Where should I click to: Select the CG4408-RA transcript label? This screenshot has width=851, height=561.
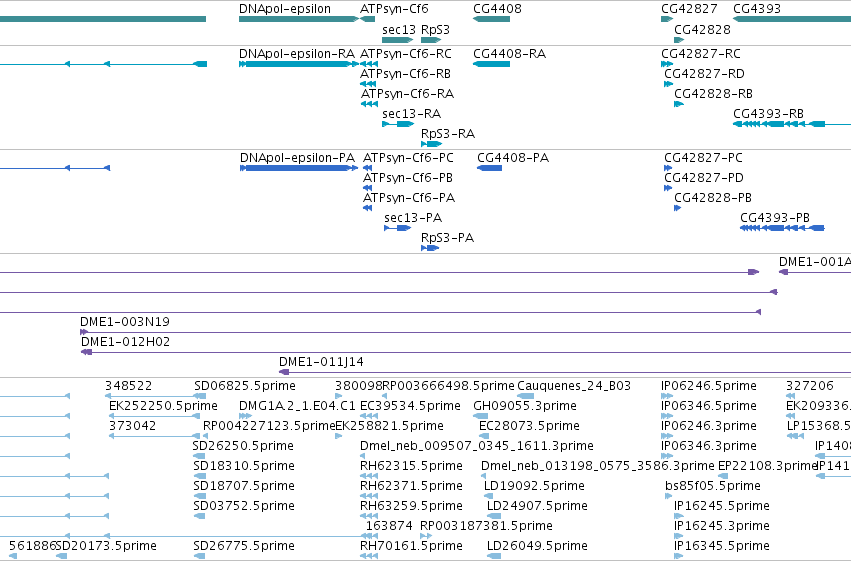(509, 54)
